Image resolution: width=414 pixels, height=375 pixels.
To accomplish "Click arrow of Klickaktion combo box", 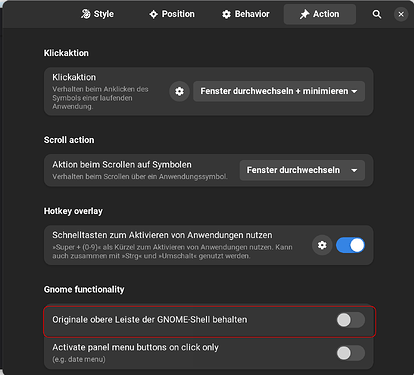I will 354,91.
